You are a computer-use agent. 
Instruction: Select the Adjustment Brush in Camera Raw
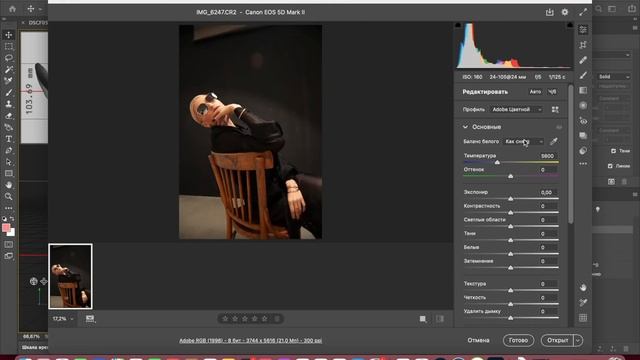click(583, 75)
